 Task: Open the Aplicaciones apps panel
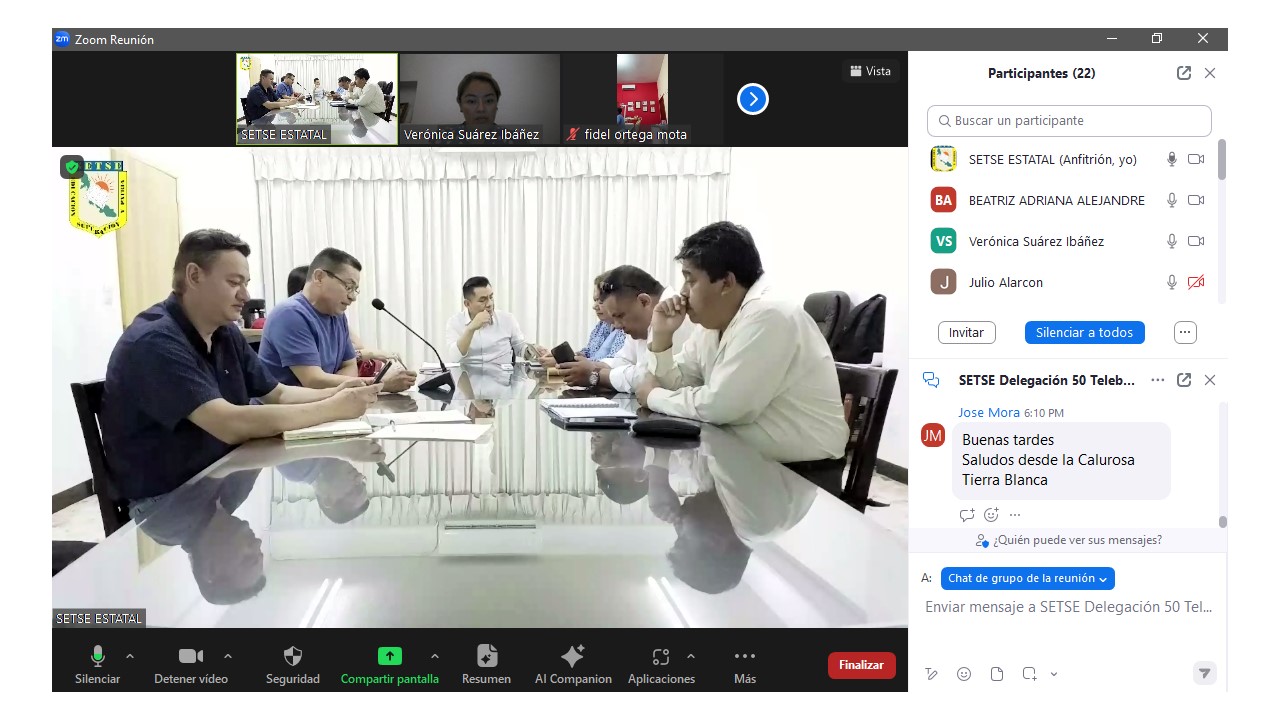click(660, 657)
